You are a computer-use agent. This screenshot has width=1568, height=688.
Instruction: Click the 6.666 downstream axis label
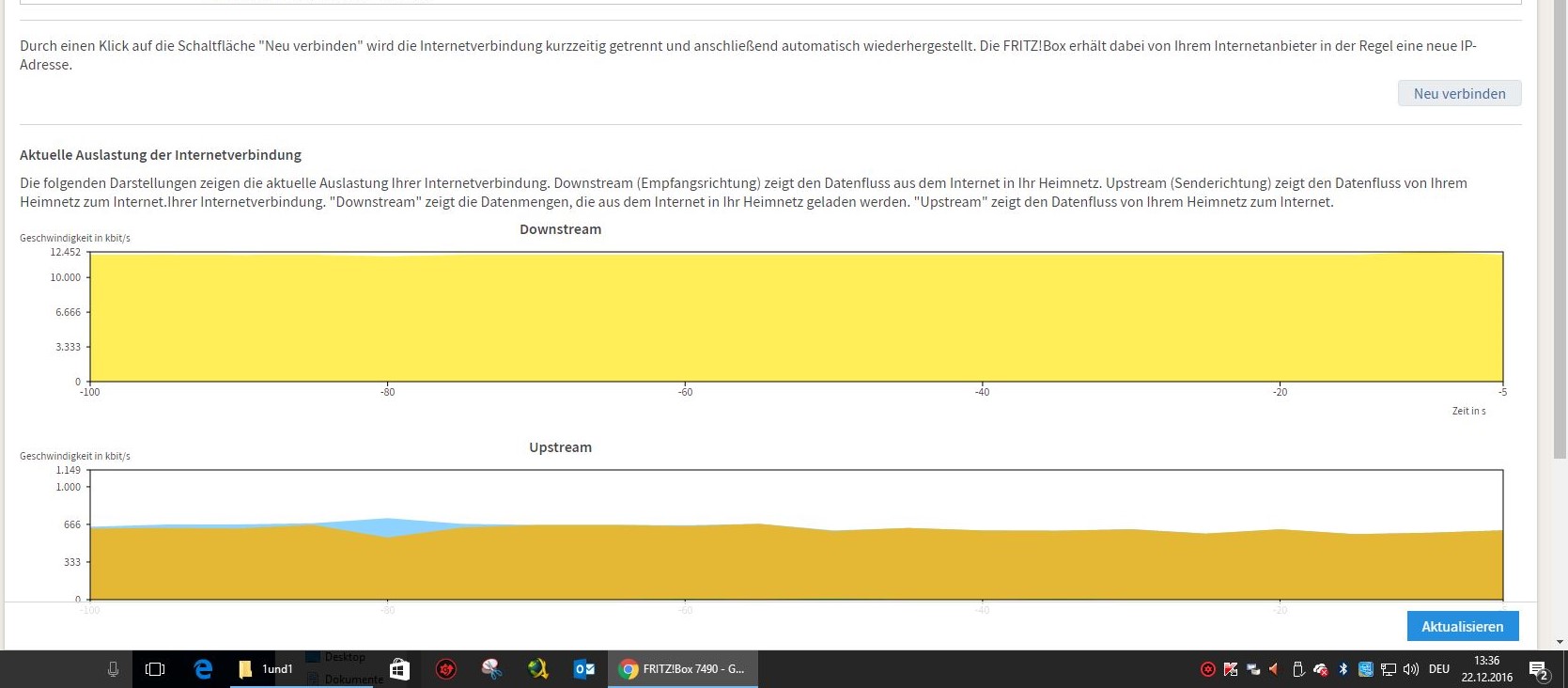coord(69,312)
